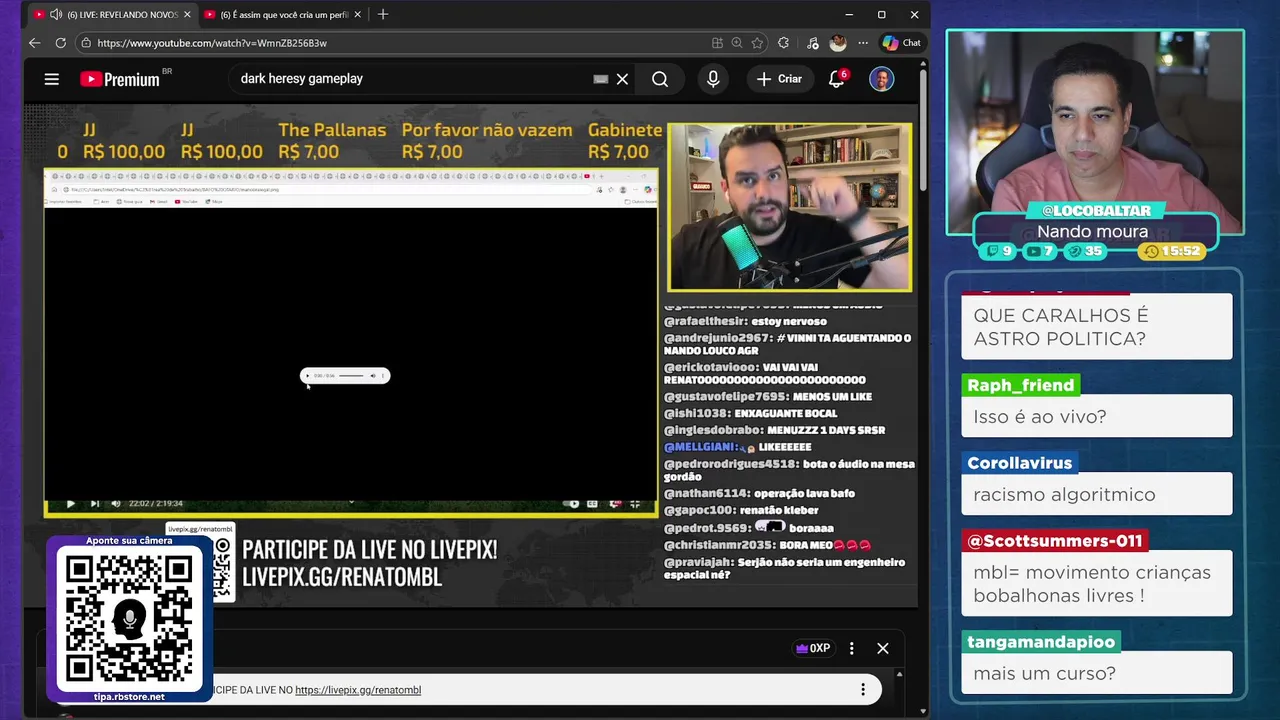This screenshot has height=720, width=1280.
Task: Click 'PARTICIPE DA LIVE NO LIVEPIX!' banner text
Action: pyautogui.click(x=369, y=550)
